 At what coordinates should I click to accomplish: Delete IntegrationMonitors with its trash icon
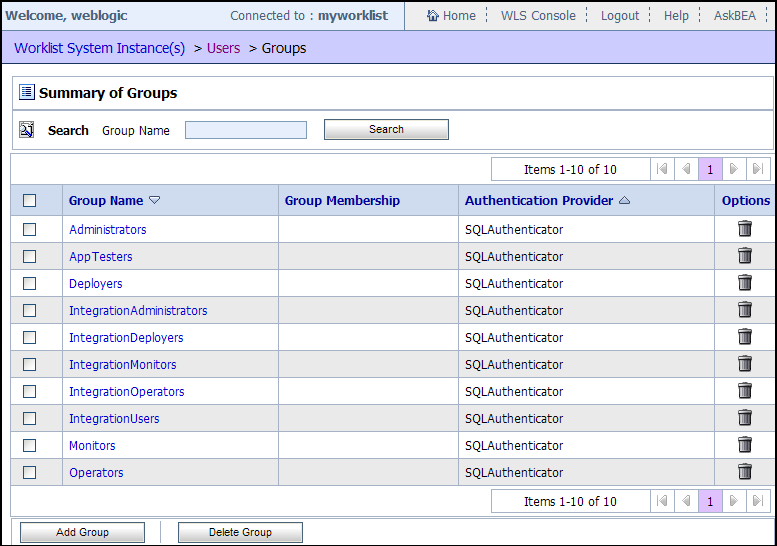745,364
